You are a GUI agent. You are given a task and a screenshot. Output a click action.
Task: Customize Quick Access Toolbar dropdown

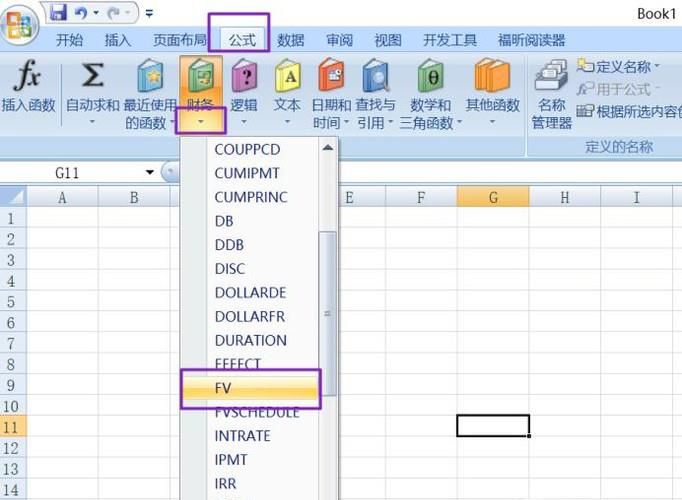point(149,14)
